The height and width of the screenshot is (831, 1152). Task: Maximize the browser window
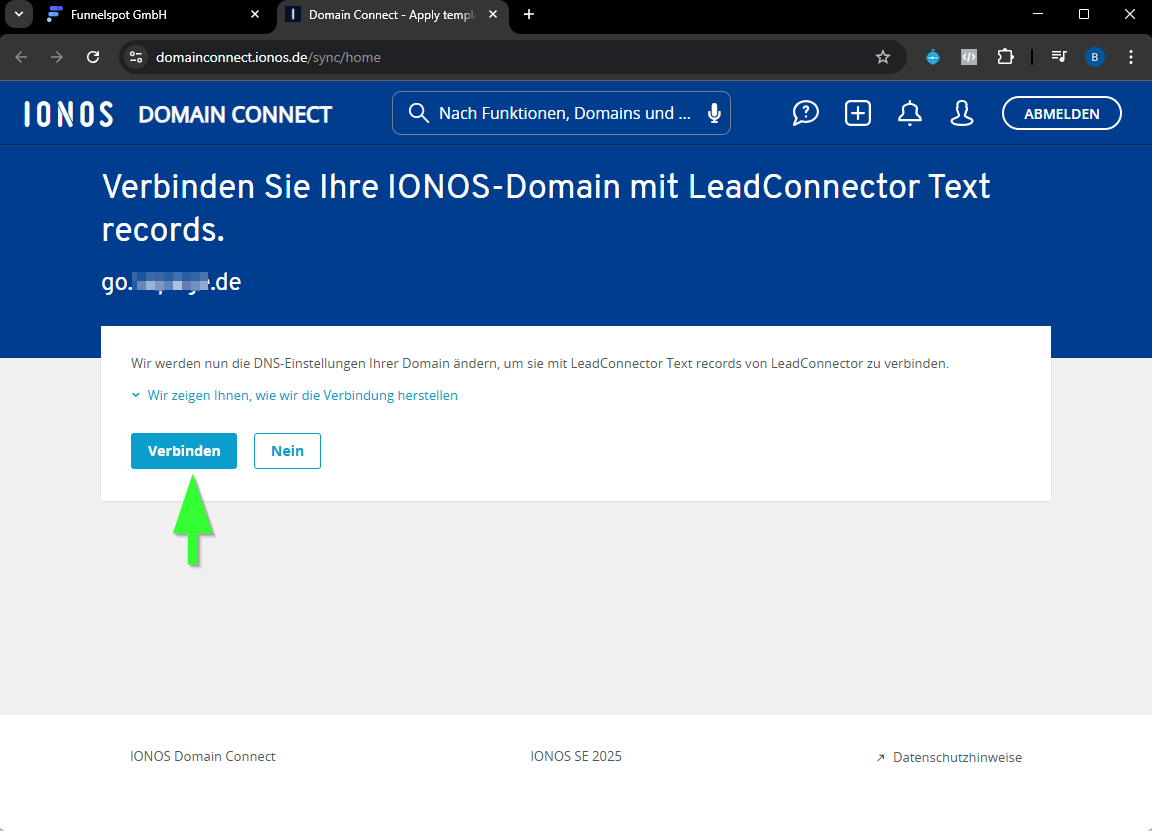(1084, 14)
